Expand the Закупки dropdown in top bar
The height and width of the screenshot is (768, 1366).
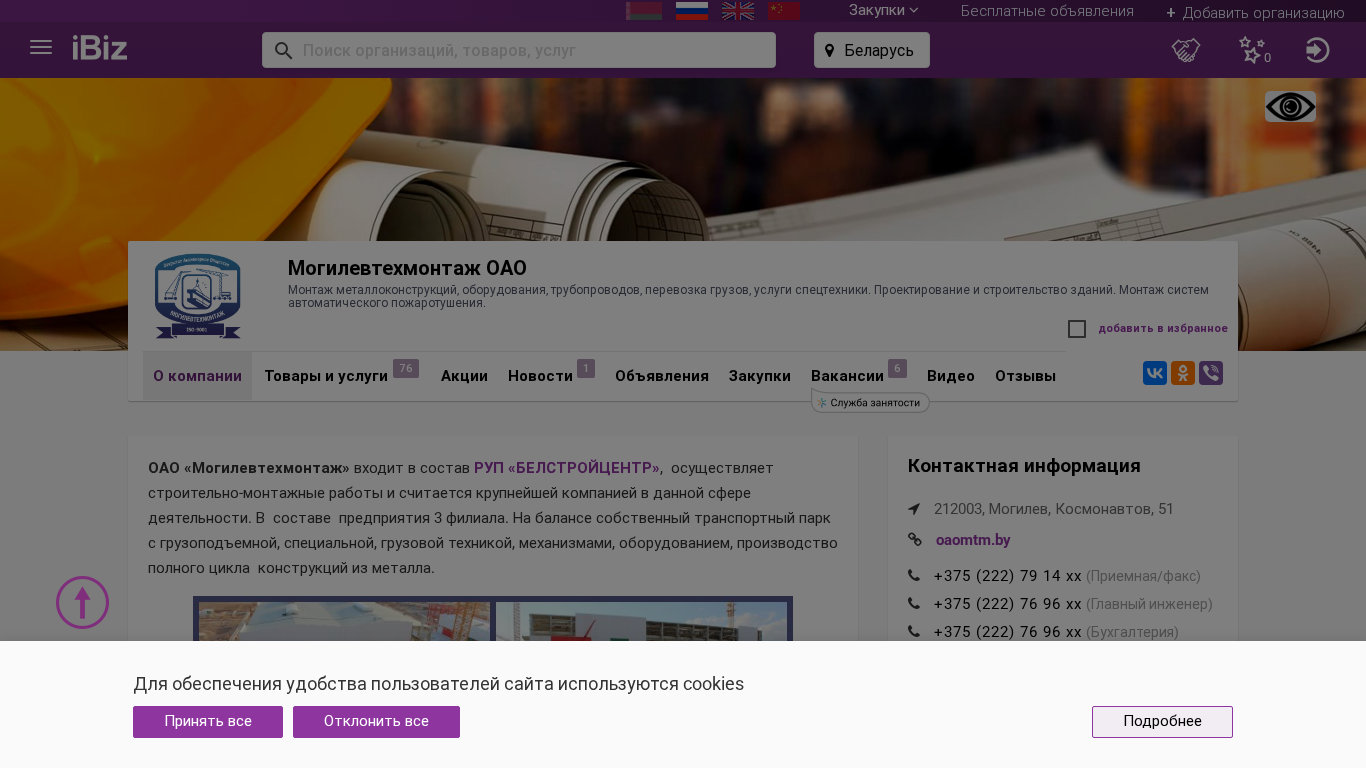click(883, 11)
